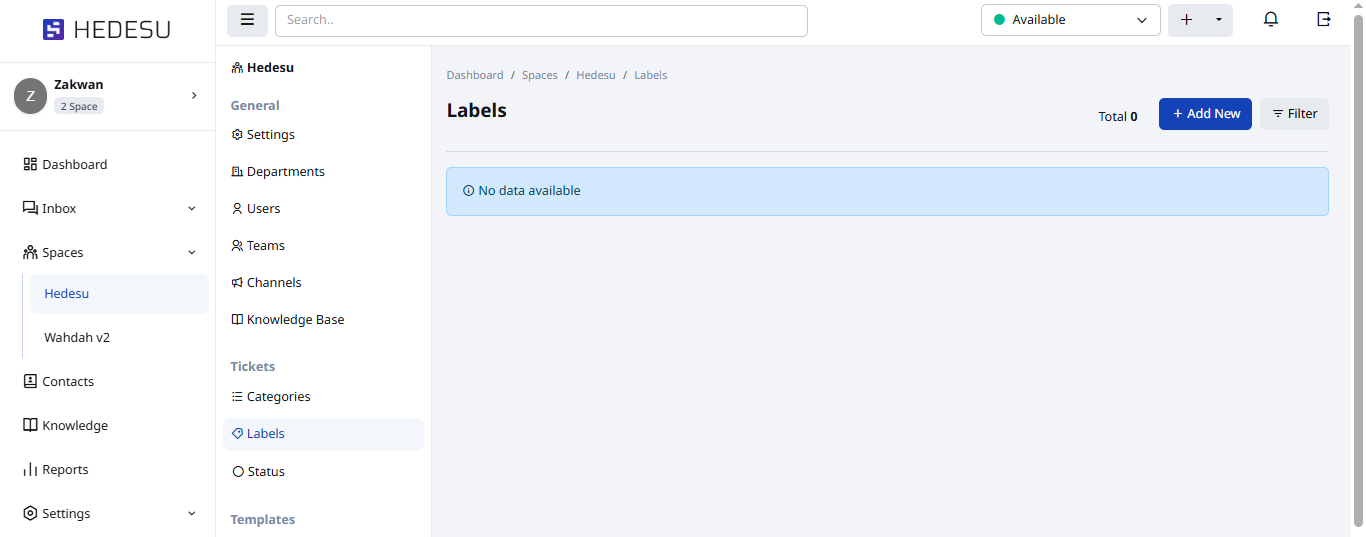Screen dimensions: 1366x537
Task: Click the HEDESU logo icon
Action: 53,30
